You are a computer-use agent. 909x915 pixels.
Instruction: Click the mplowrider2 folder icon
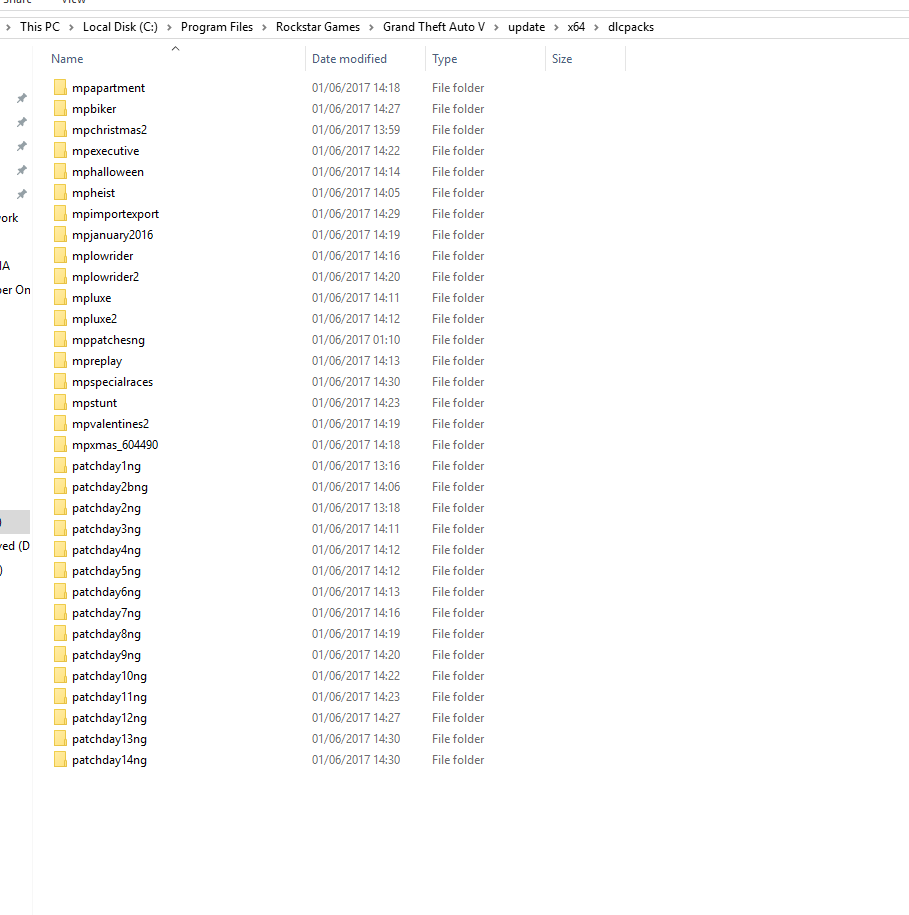click(60, 277)
